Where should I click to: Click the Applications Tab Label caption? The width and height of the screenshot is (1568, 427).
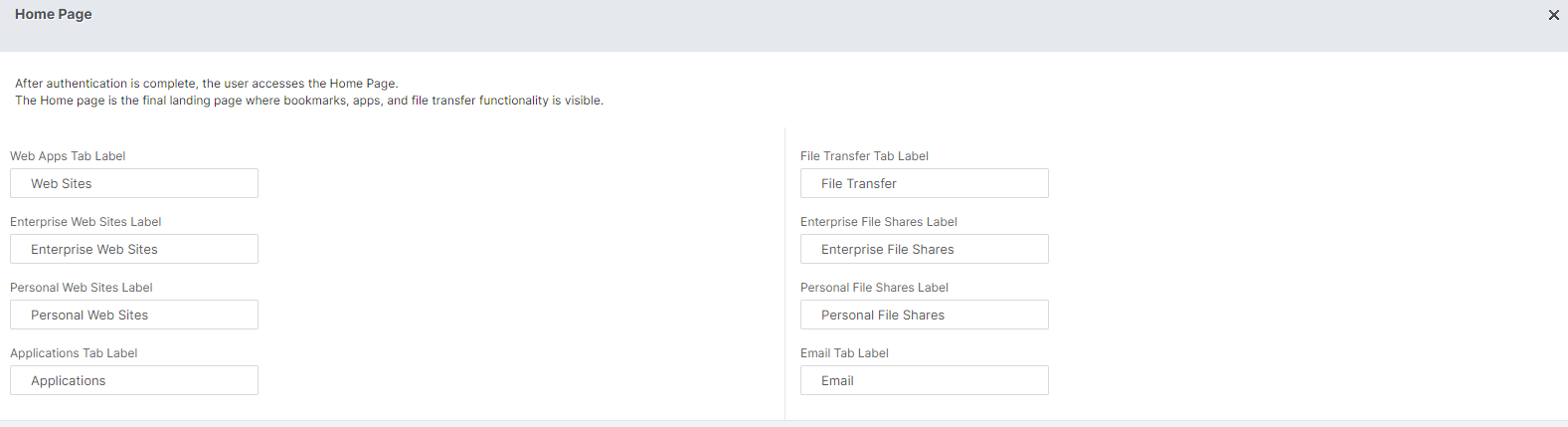(74, 353)
